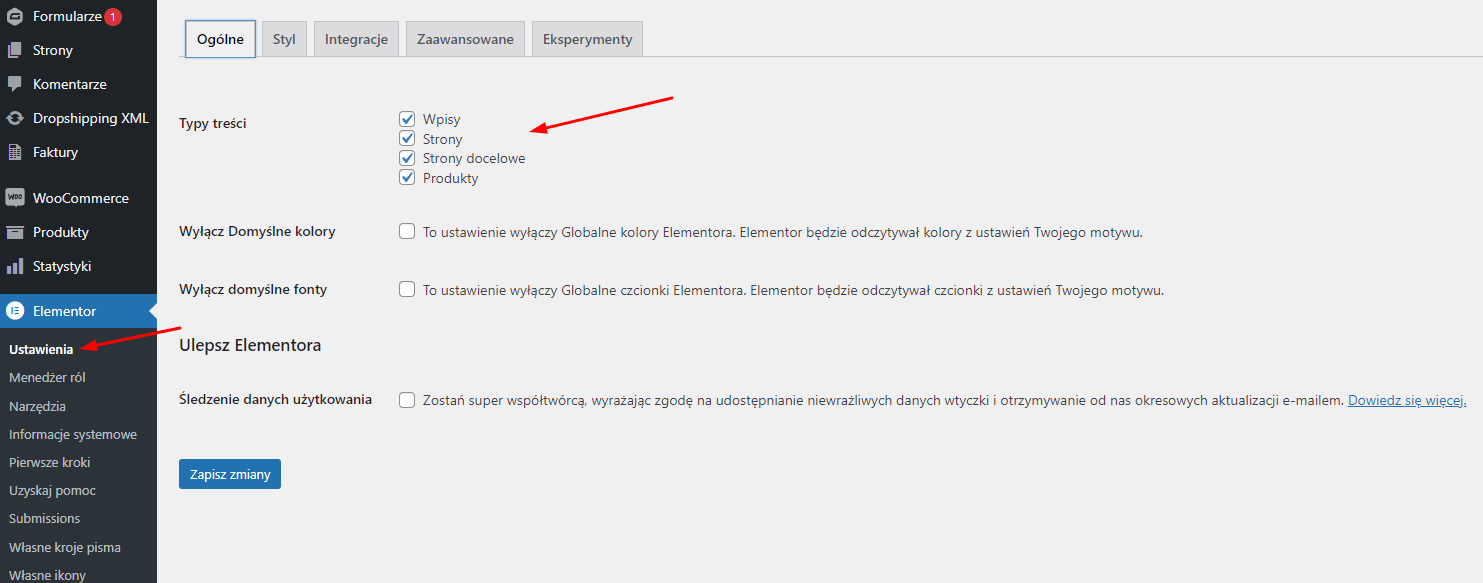Screen dimensions: 1483x583
Task: Uncheck the Strony docelowe checkbox
Action: 407,158
